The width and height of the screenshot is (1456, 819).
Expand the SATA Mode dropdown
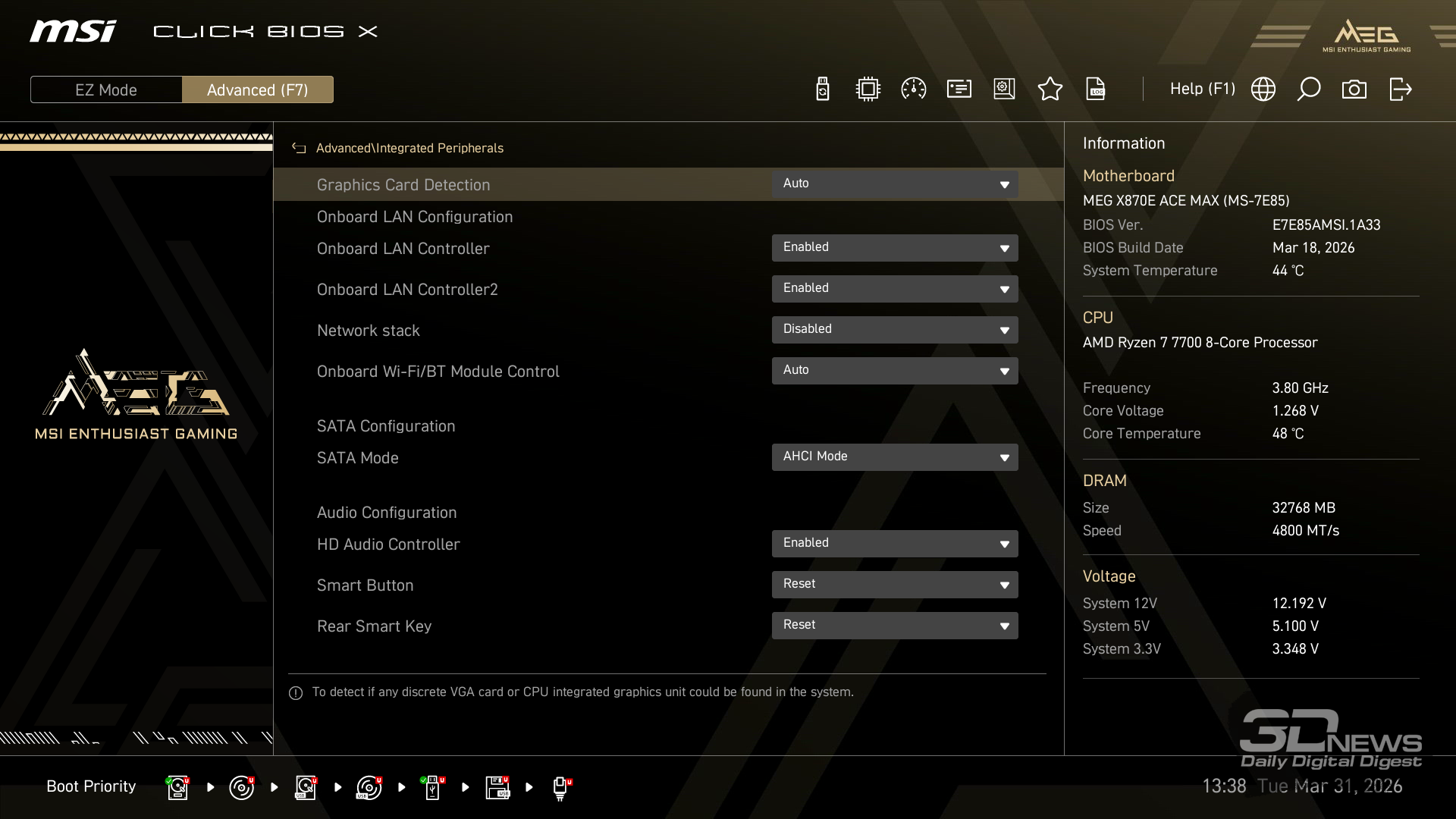[x=894, y=457]
